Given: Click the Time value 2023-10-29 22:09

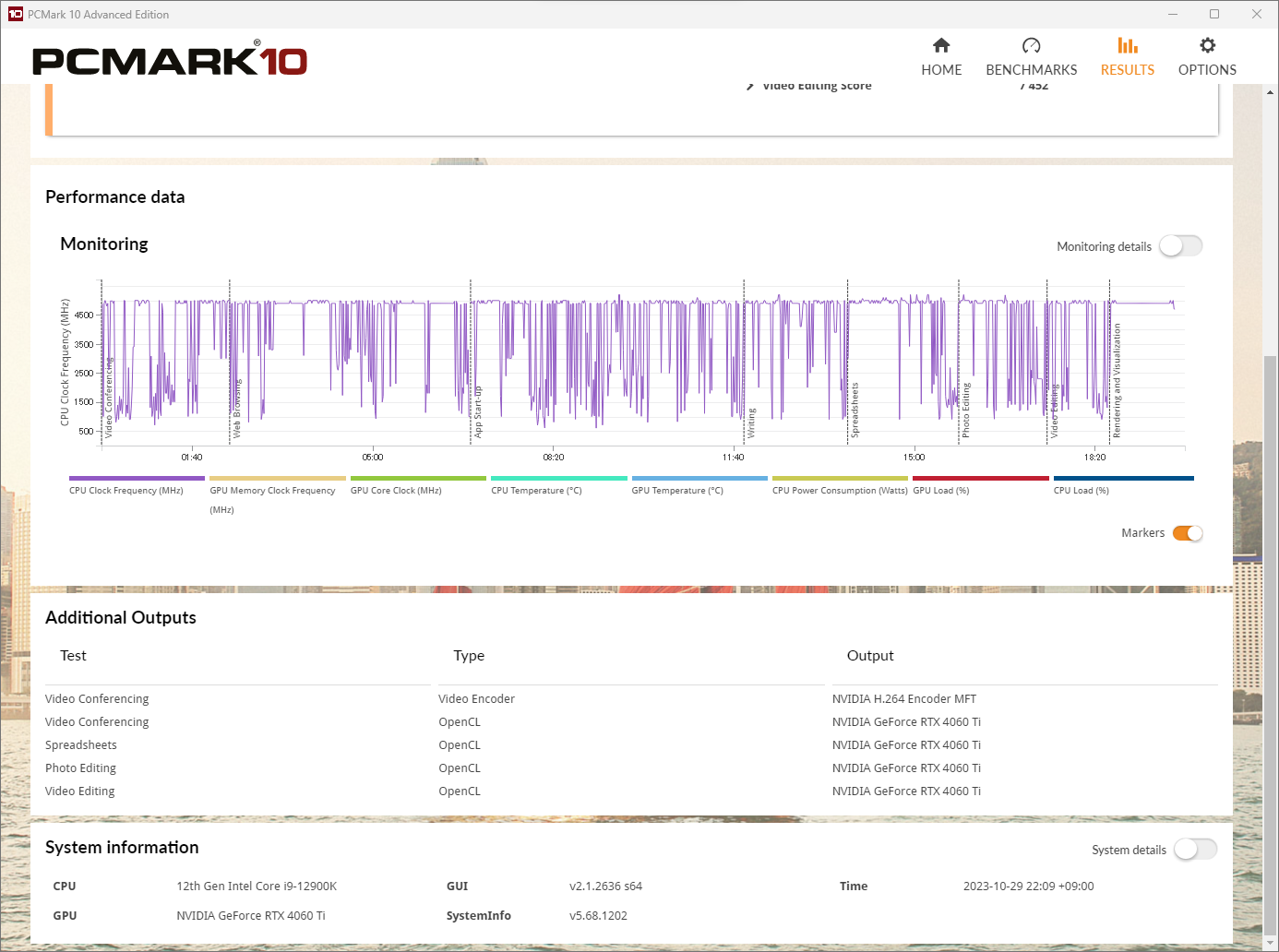Looking at the screenshot, I should click(1028, 887).
